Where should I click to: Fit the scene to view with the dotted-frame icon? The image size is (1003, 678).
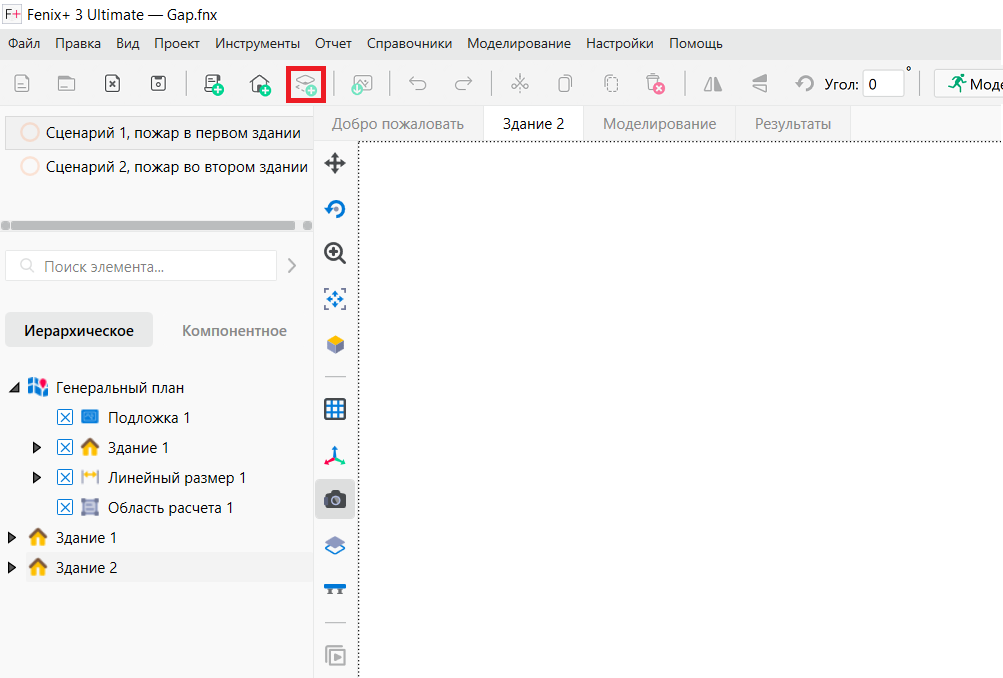click(x=335, y=299)
